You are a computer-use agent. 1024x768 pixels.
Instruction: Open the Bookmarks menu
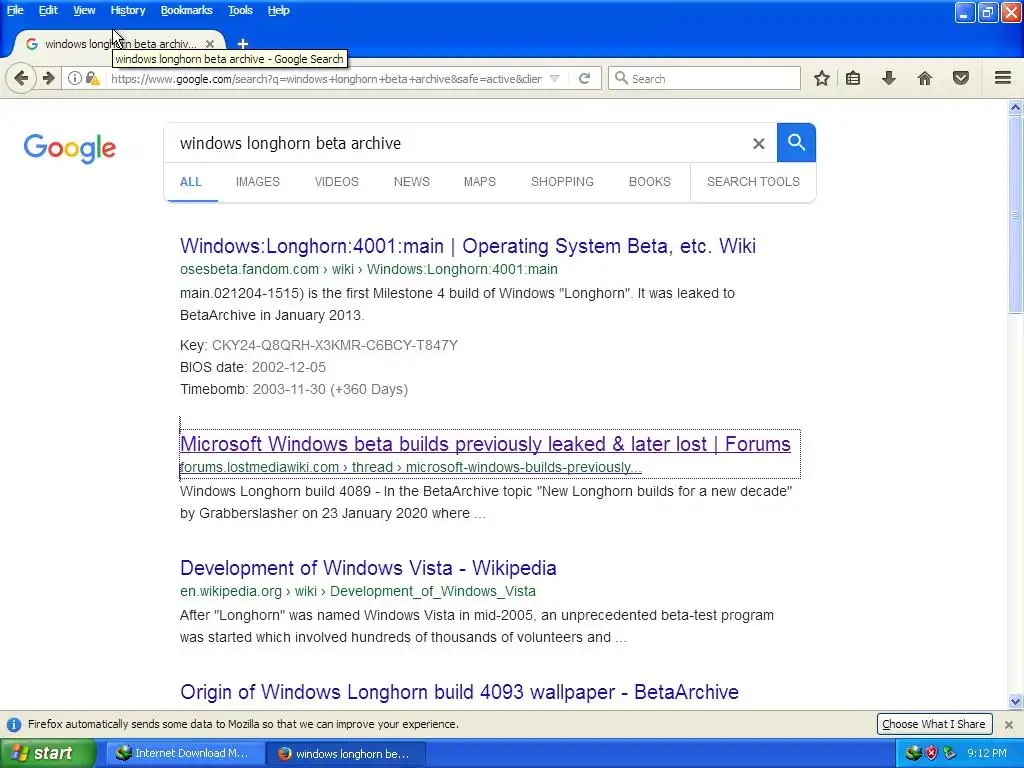(x=186, y=10)
